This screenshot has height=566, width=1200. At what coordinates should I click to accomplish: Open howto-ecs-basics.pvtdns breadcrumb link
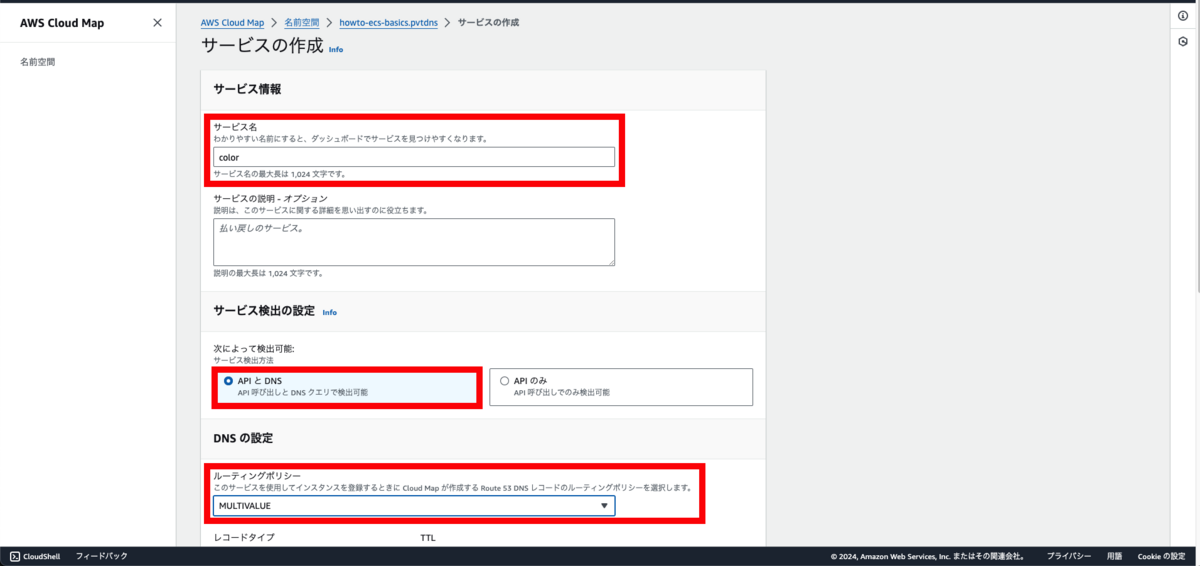pos(388,22)
